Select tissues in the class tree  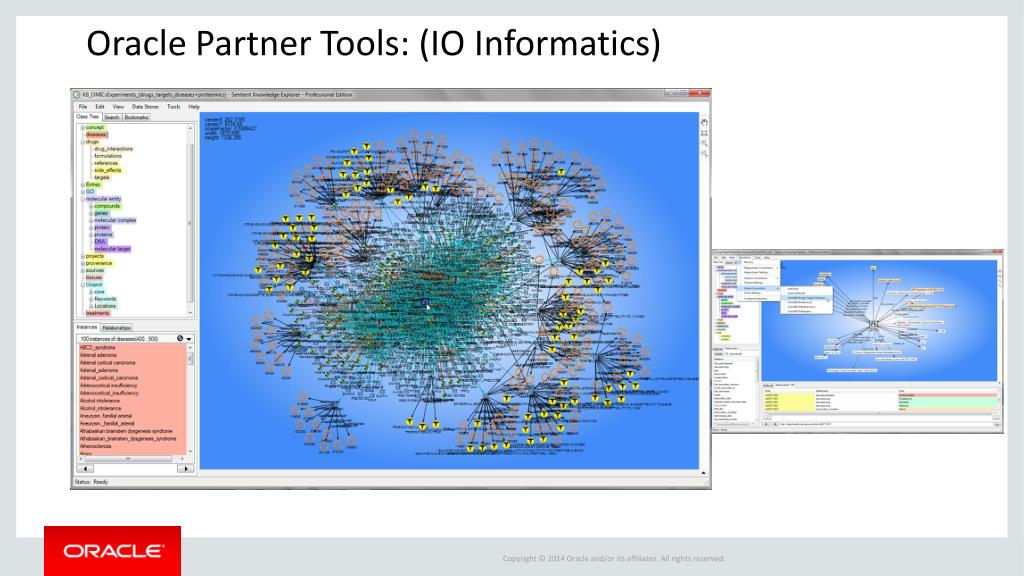(94, 278)
